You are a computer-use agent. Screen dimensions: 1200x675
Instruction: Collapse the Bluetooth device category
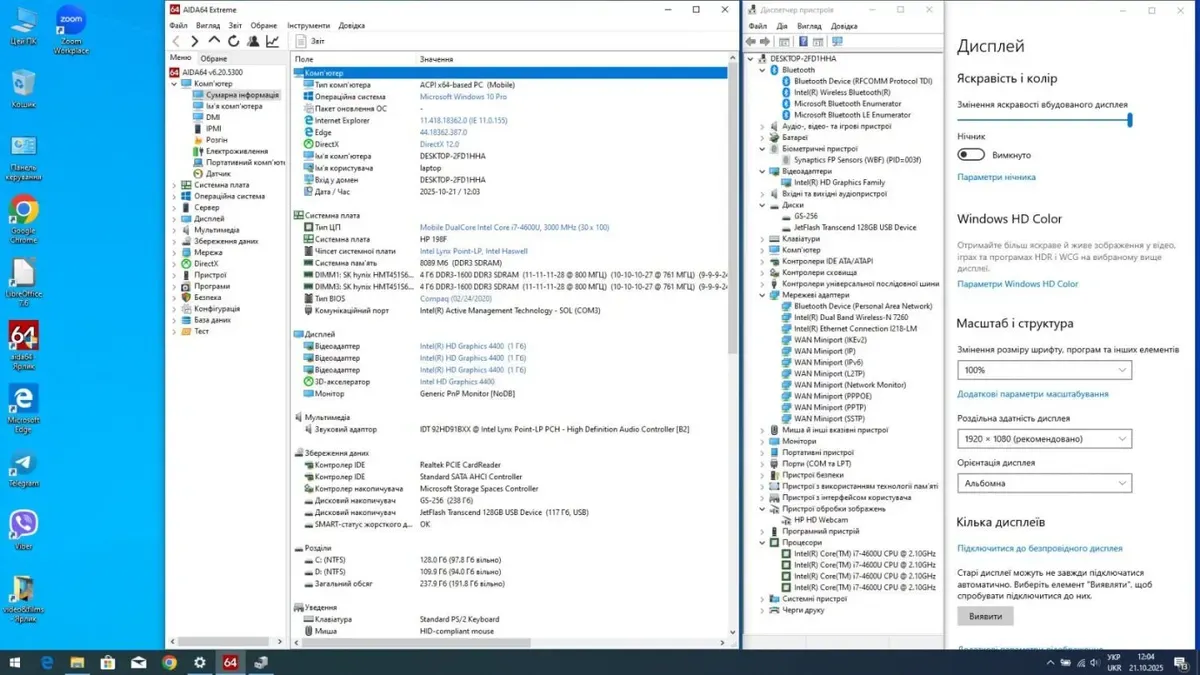762,70
